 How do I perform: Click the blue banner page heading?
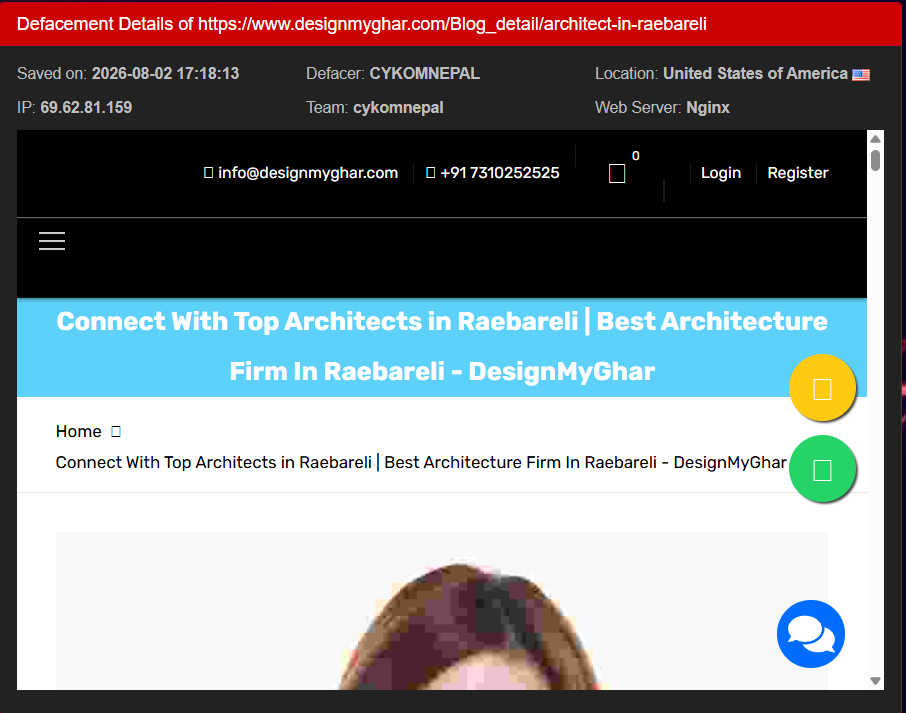(442, 347)
